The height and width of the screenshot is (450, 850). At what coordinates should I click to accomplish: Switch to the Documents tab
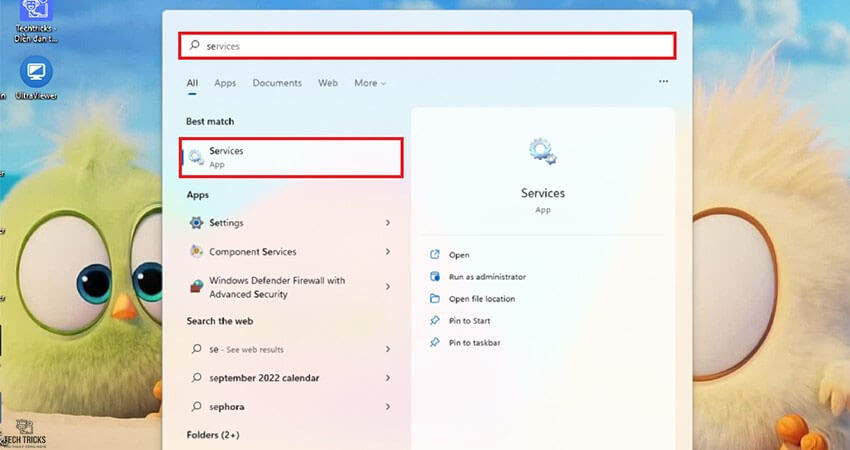(277, 83)
